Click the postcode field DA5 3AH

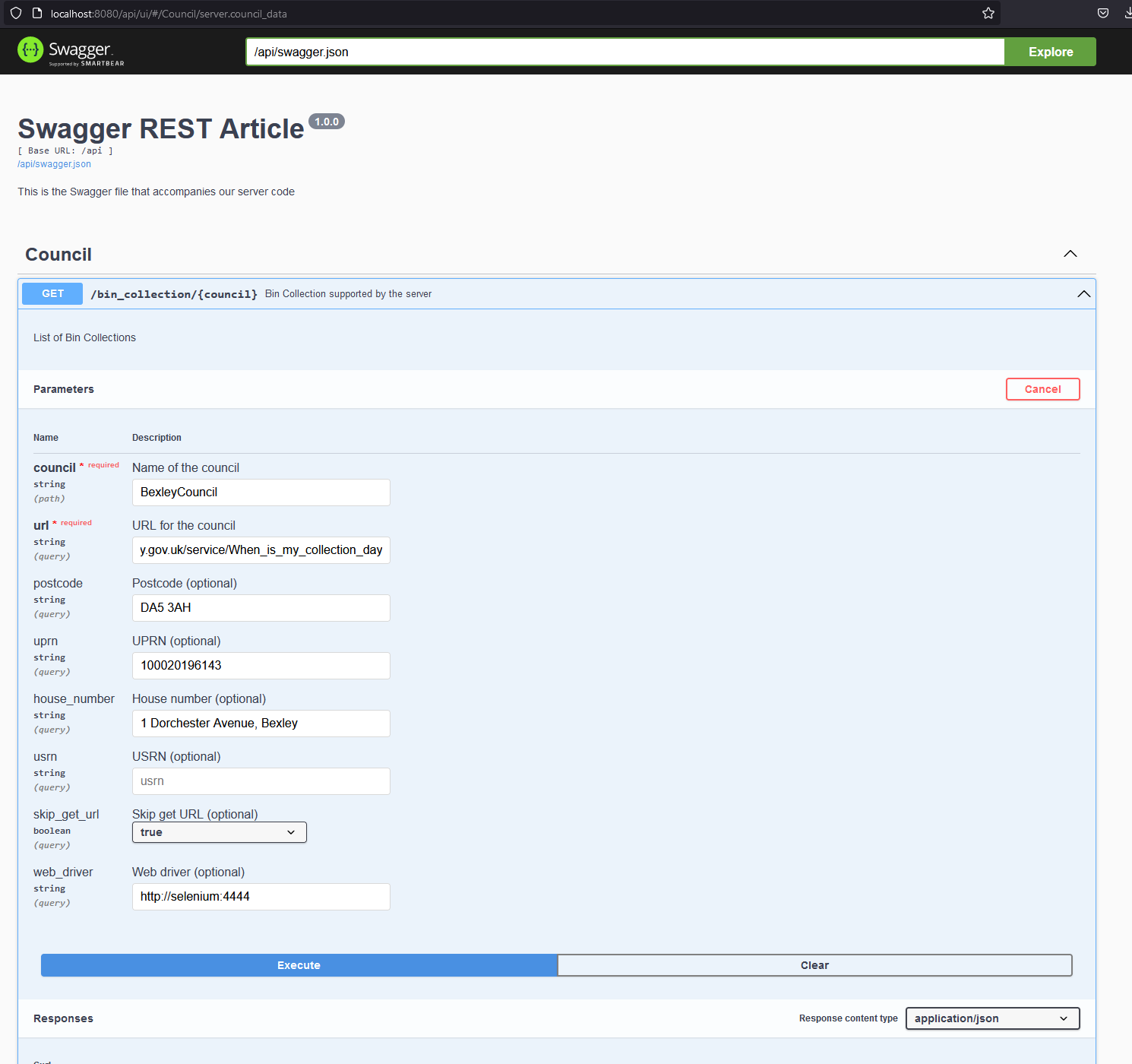(x=261, y=608)
